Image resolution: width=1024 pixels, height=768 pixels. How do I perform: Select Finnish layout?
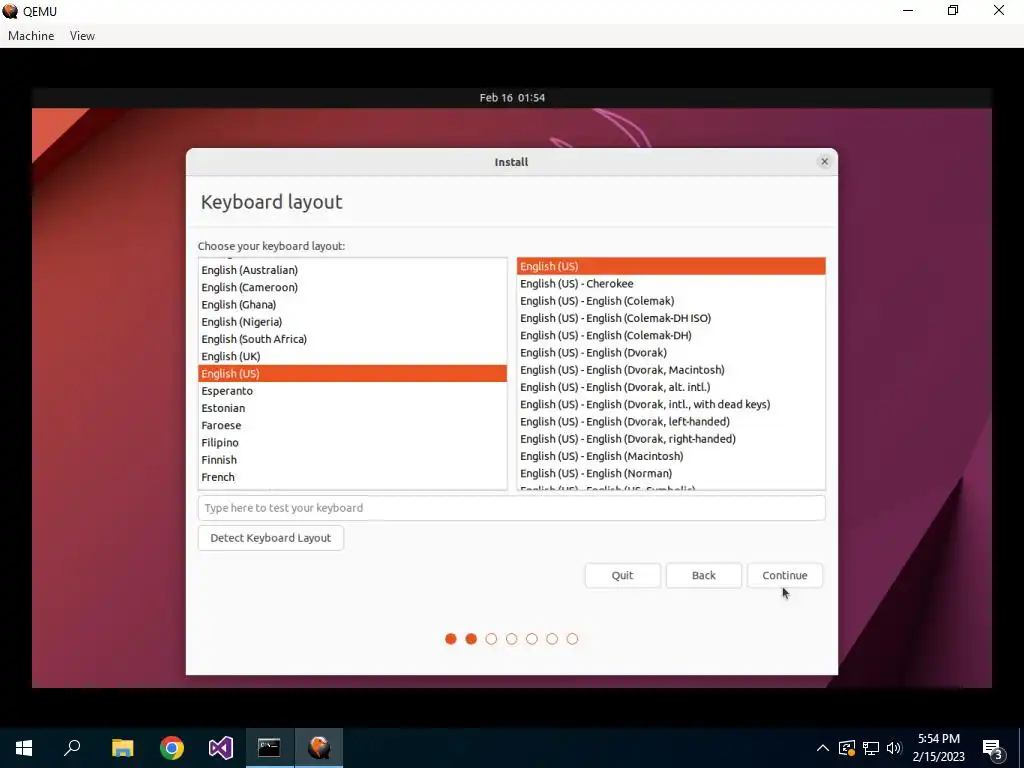tap(353, 460)
